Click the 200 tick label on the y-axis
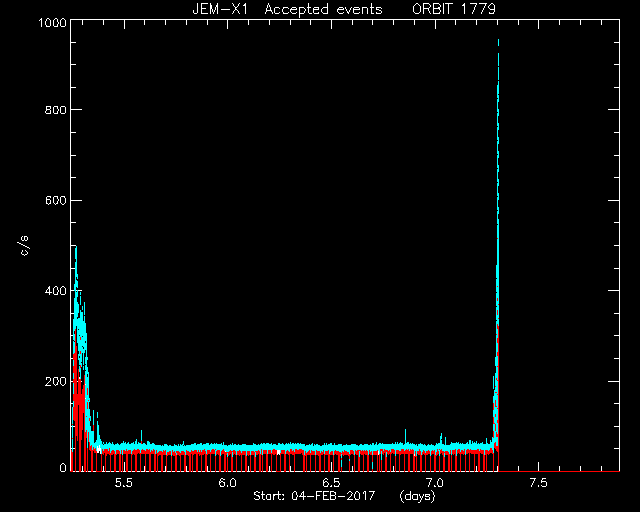The width and height of the screenshot is (640, 512). pyautogui.click(x=56, y=382)
